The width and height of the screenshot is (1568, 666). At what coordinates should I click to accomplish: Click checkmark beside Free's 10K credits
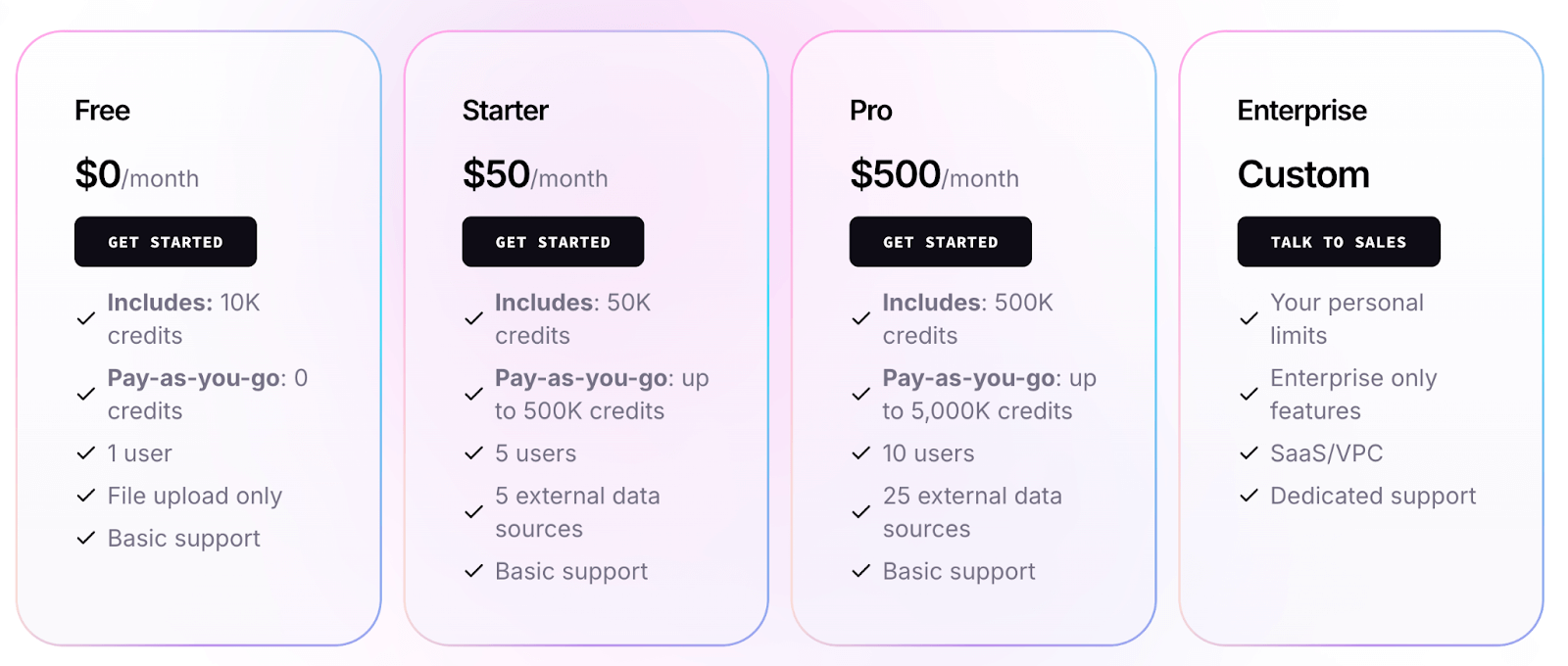click(86, 318)
